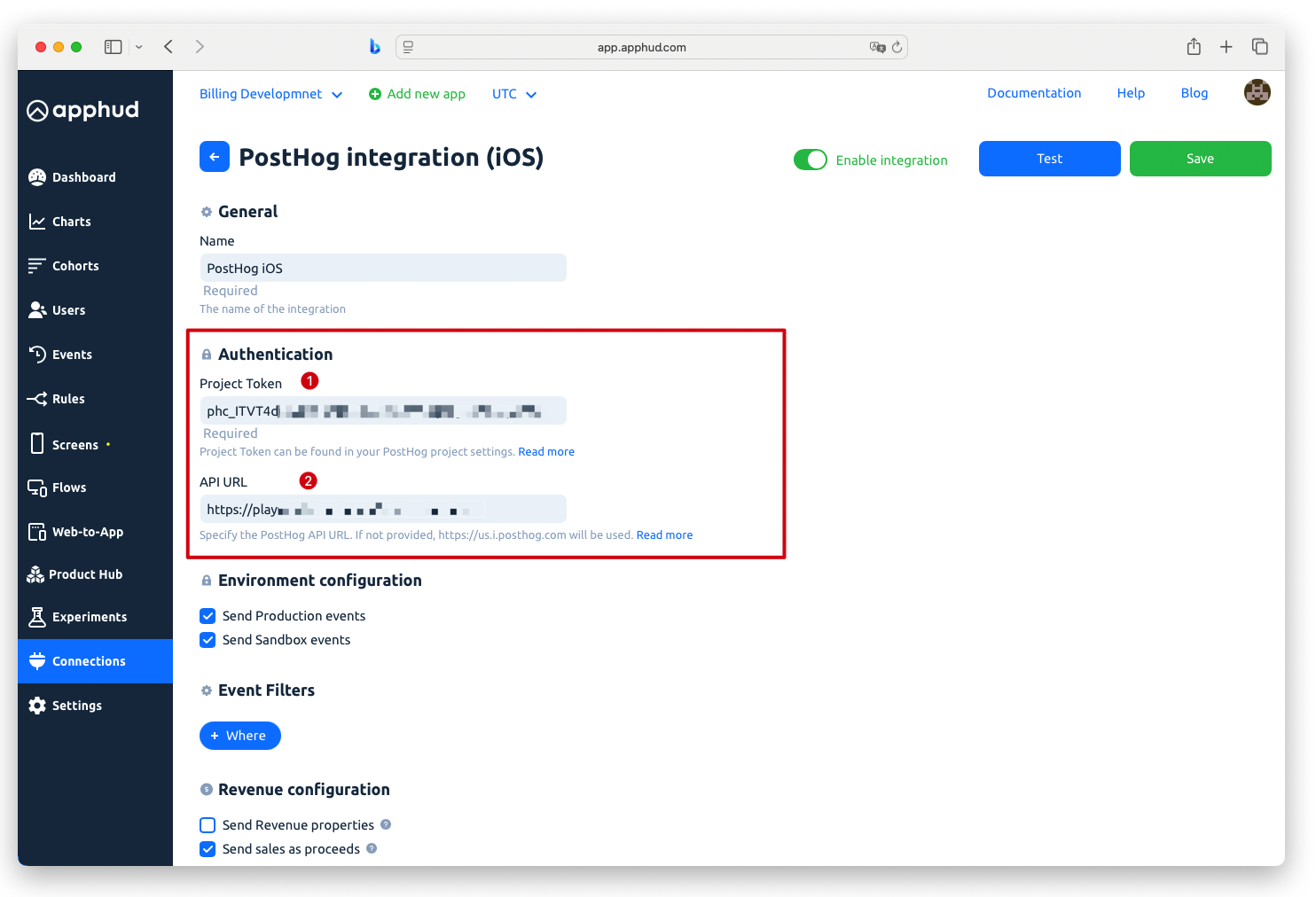Go back in Safari history
The width and height of the screenshot is (1316, 897).
pos(168,47)
